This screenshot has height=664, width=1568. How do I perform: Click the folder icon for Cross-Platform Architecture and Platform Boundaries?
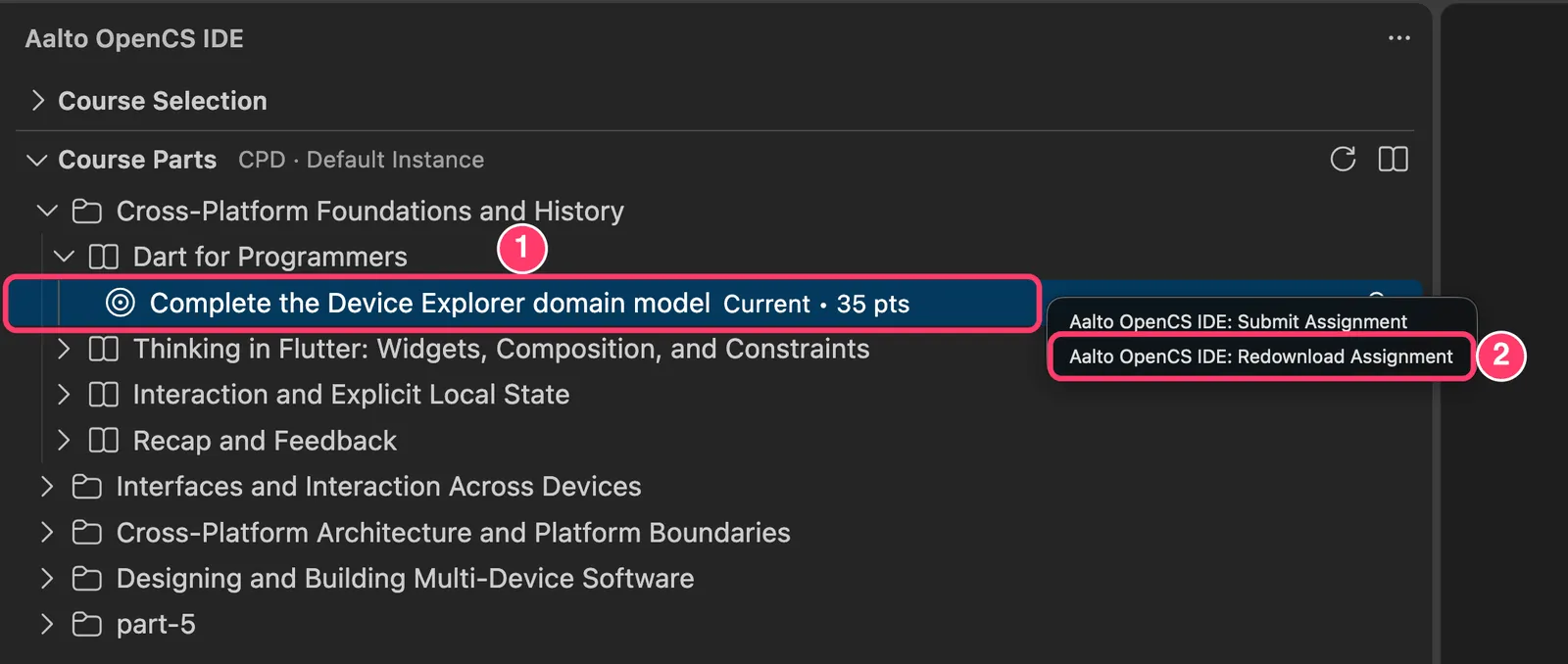point(87,533)
